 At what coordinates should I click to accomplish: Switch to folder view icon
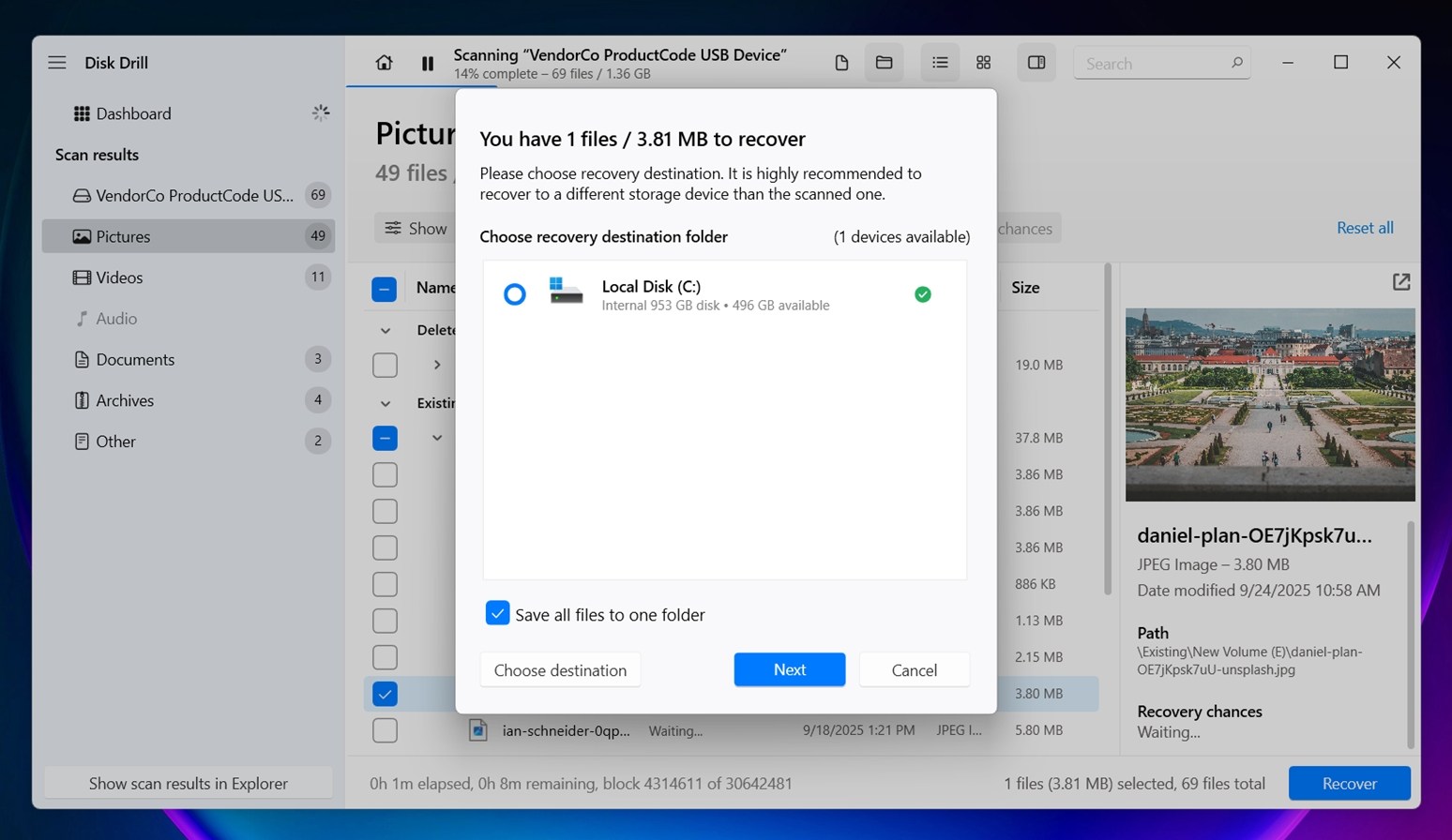click(884, 63)
